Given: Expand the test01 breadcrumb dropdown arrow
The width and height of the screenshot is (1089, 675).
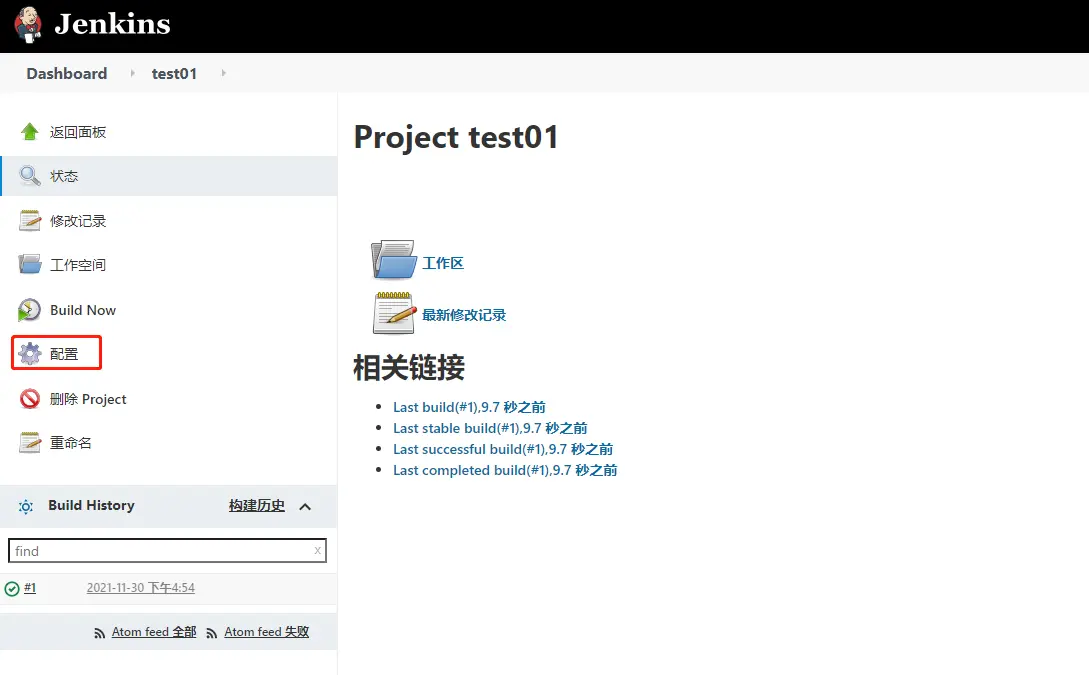Looking at the screenshot, I should click(223, 73).
